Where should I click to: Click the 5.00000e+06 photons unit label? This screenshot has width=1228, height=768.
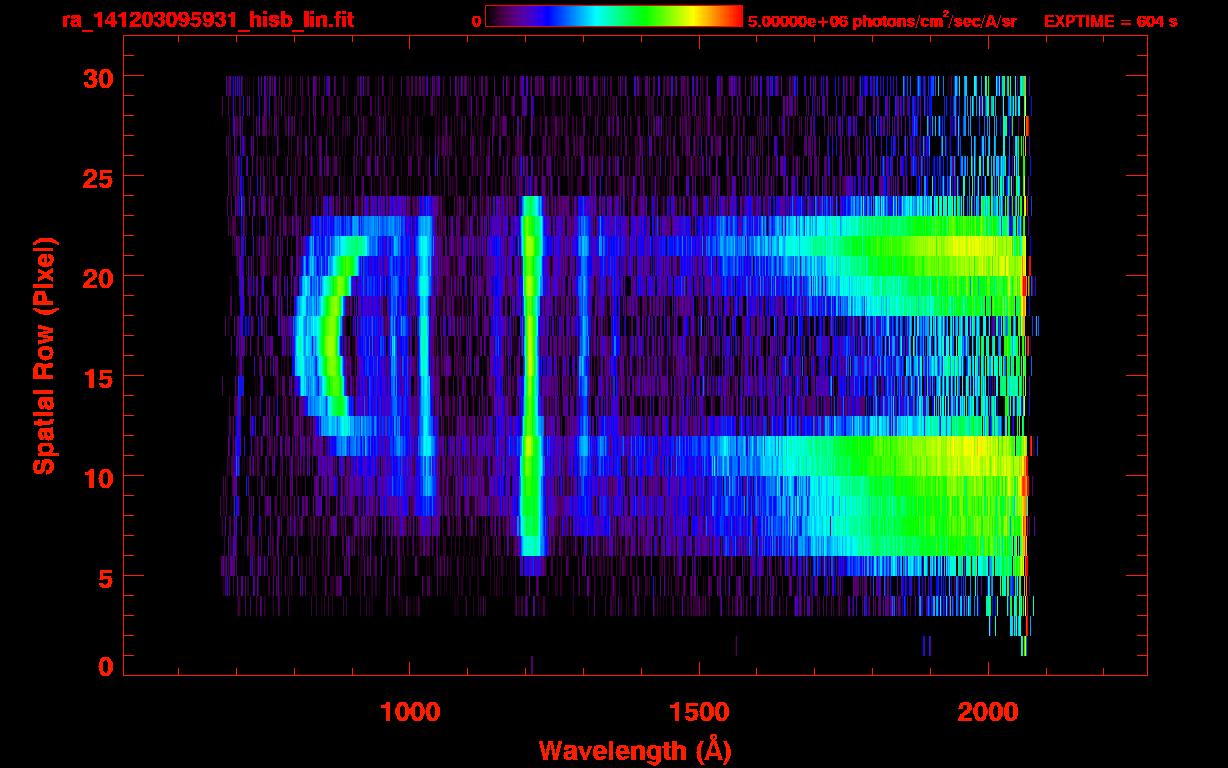tap(882, 21)
